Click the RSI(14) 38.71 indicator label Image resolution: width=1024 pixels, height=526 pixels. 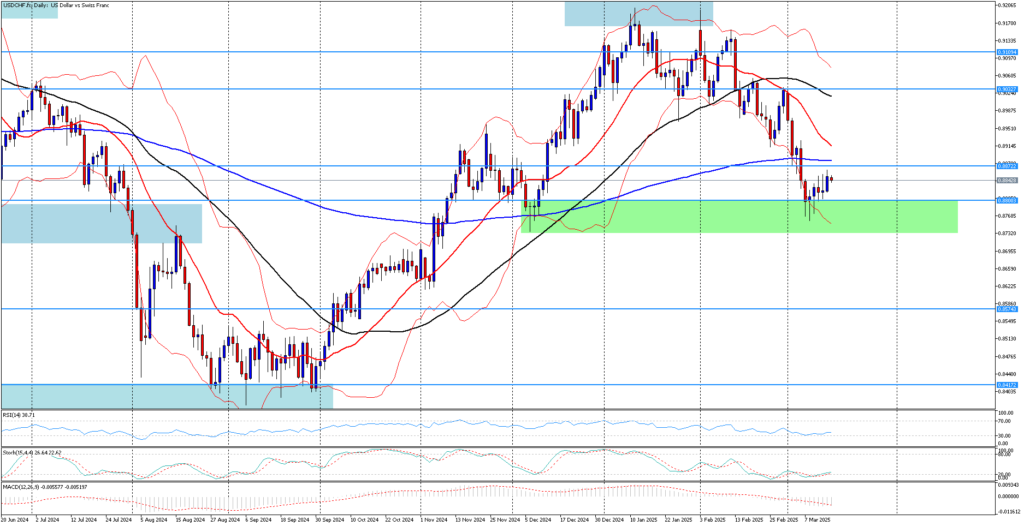[17, 415]
